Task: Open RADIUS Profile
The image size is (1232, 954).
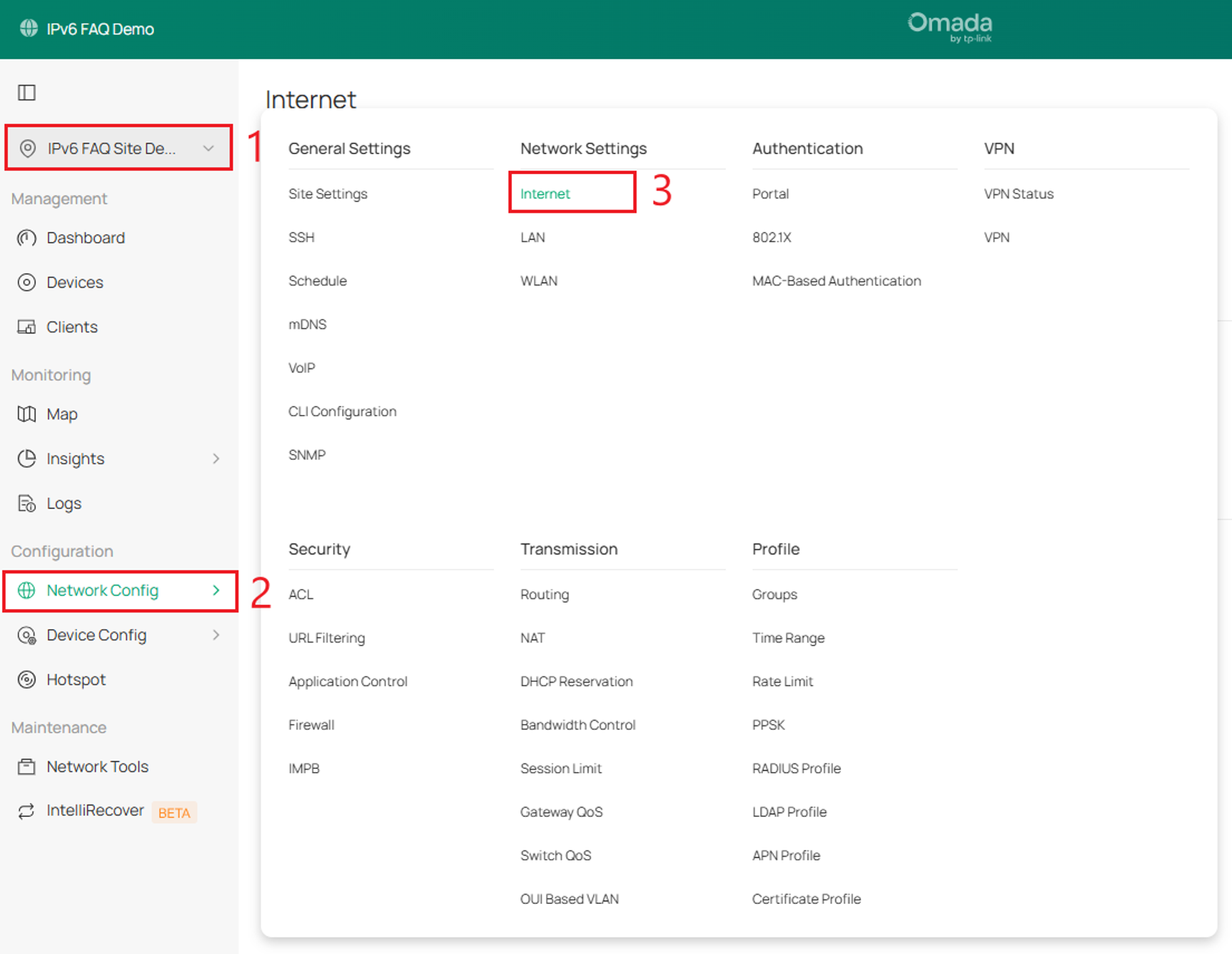Action: pos(797,768)
